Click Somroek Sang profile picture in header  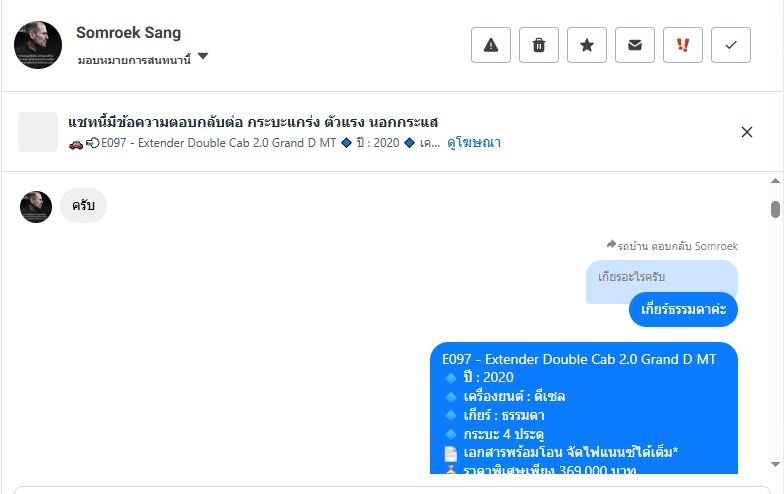[38, 45]
